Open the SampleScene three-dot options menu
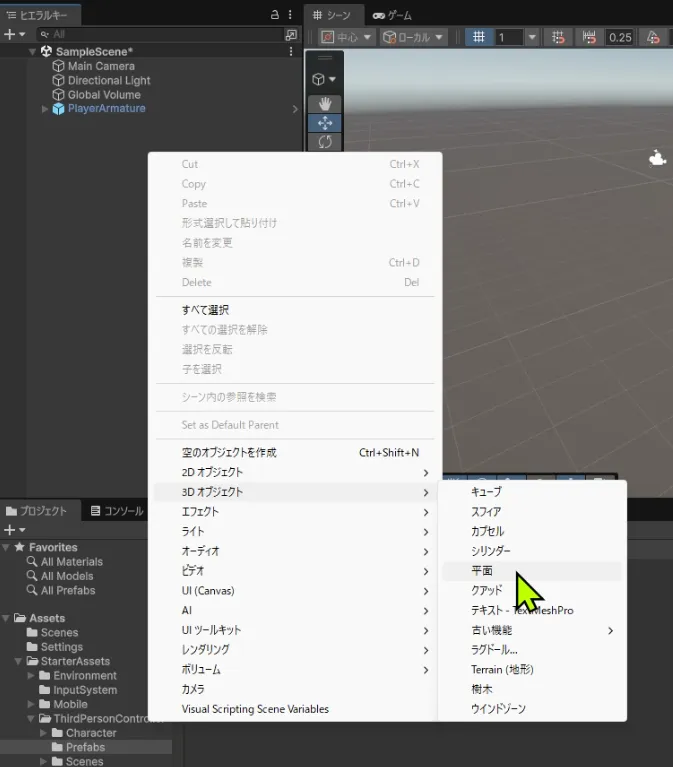Image resolution: width=673 pixels, height=767 pixels. pyautogui.click(x=291, y=51)
